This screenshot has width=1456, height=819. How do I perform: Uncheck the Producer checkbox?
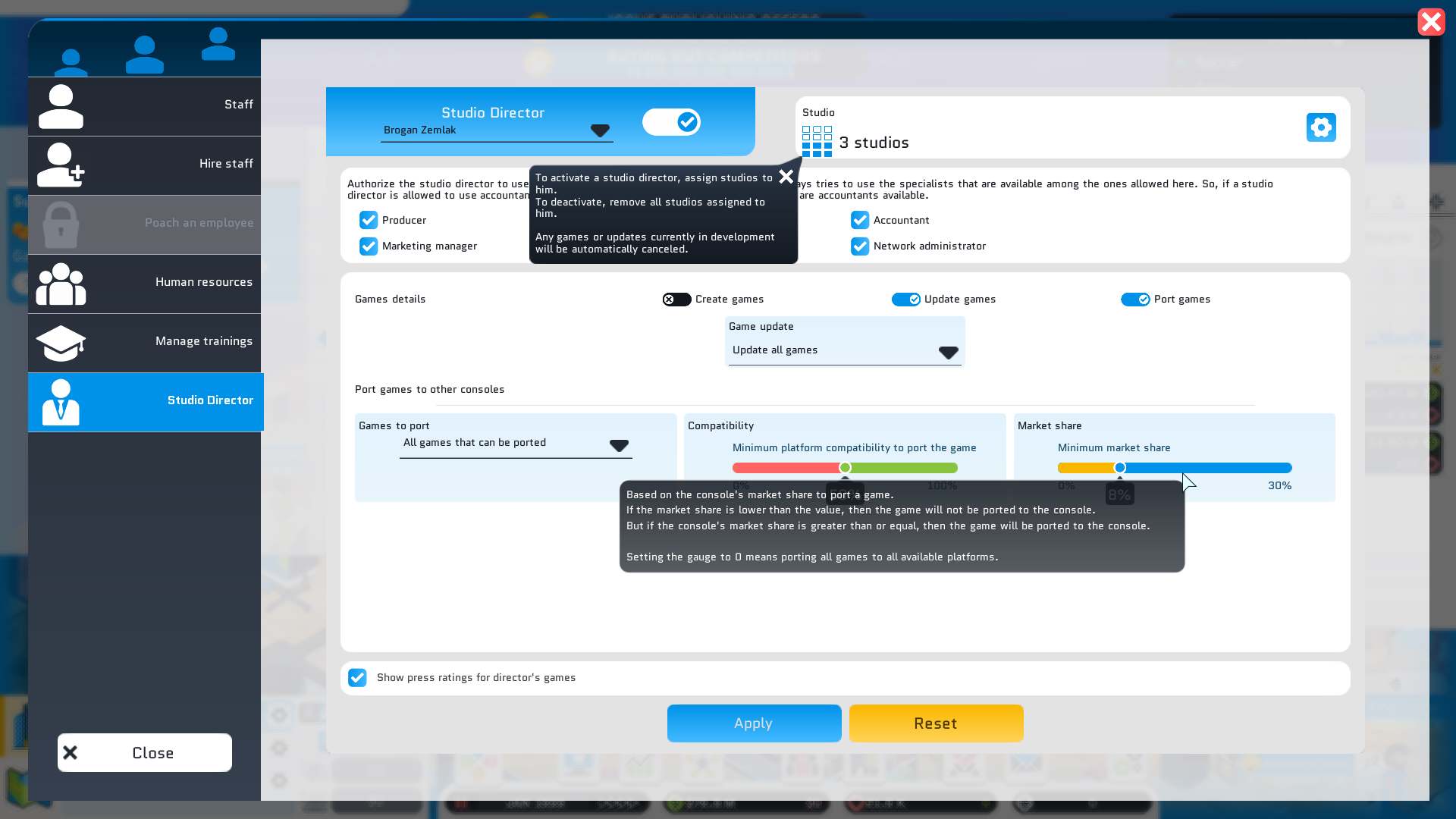click(x=369, y=220)
